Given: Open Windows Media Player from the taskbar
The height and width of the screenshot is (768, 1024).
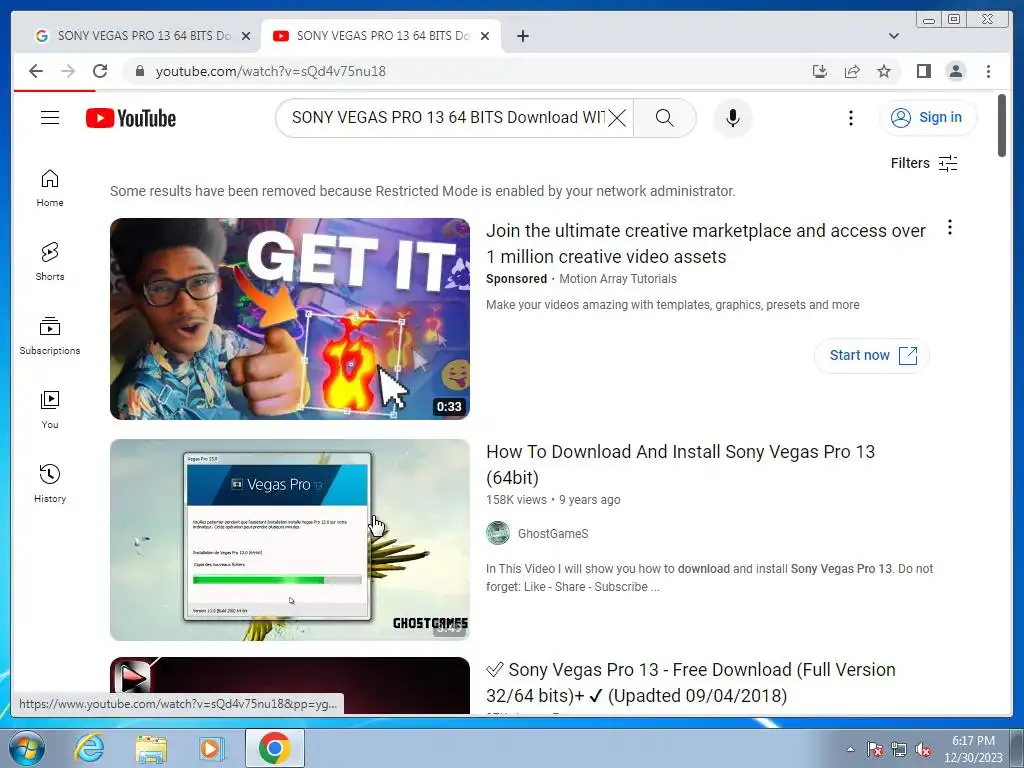Looking at the screenshot, I should pyautogui.click(x=212, y=748).
